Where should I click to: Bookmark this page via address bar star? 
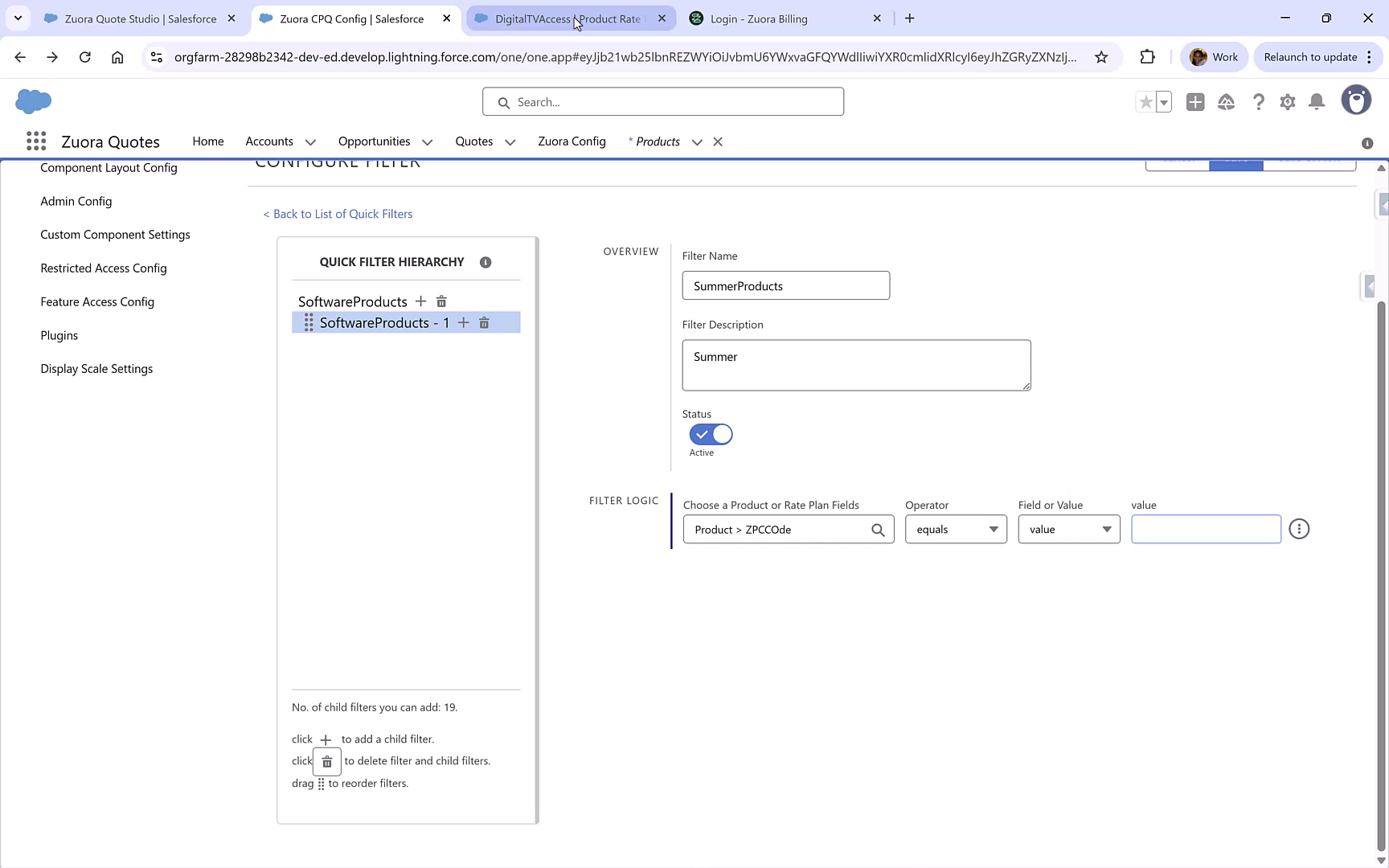tap(1102, 57)
